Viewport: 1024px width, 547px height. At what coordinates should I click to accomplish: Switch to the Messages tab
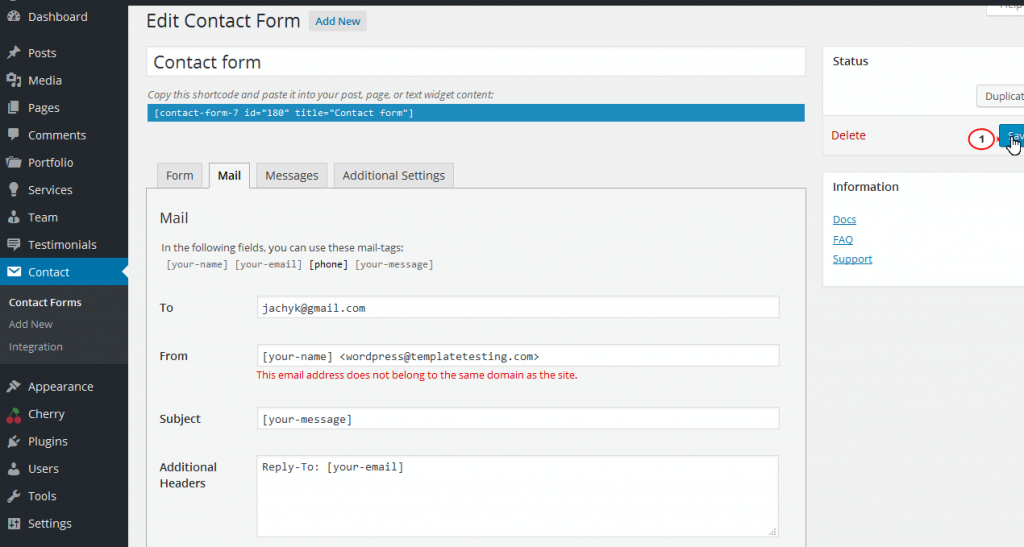tap(291, 176)
